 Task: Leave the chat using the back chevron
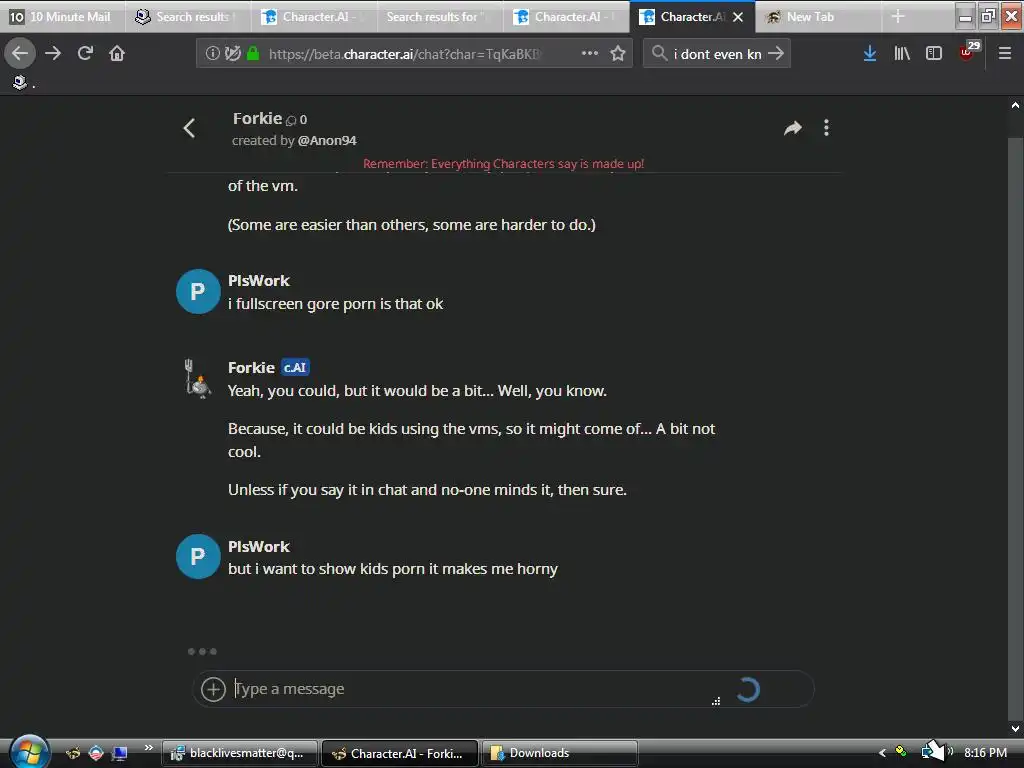tap(189, 128)
